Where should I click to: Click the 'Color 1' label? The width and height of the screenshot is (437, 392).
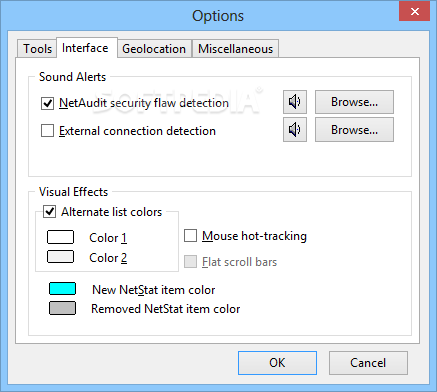tap(108, 238)
